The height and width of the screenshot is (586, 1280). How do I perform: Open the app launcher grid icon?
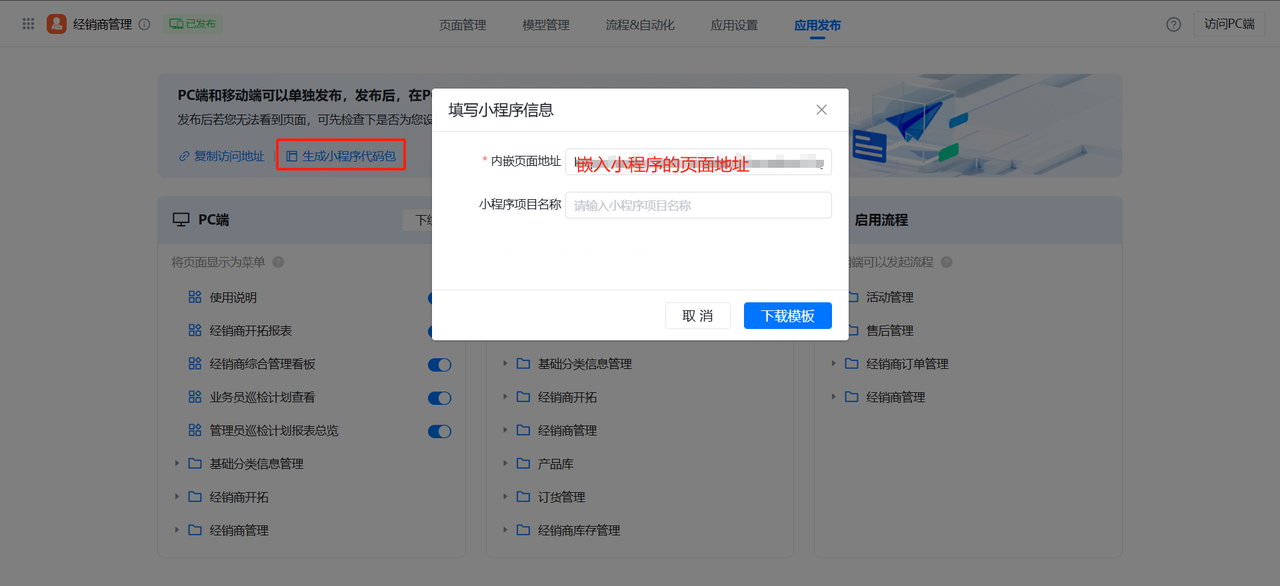point(29,24)
